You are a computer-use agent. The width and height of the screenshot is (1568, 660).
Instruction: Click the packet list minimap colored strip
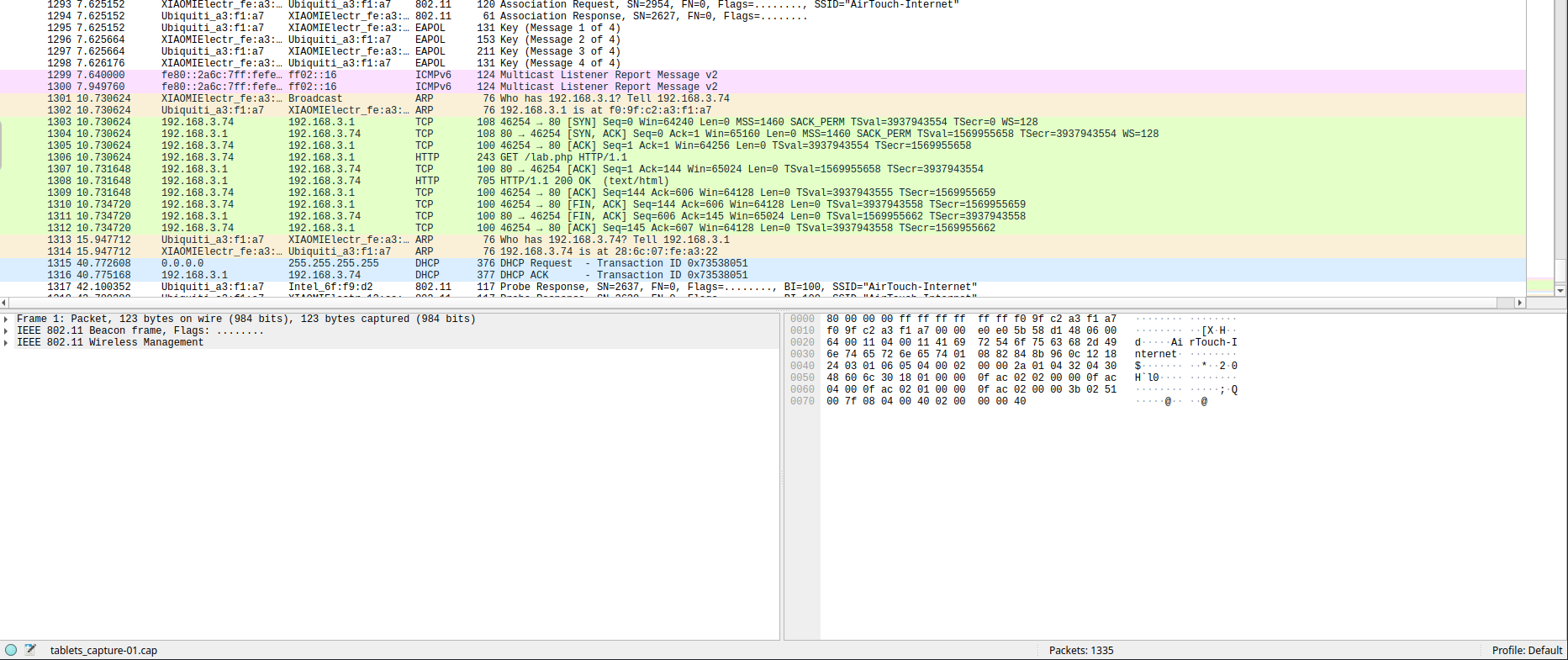coord(1540,147)
